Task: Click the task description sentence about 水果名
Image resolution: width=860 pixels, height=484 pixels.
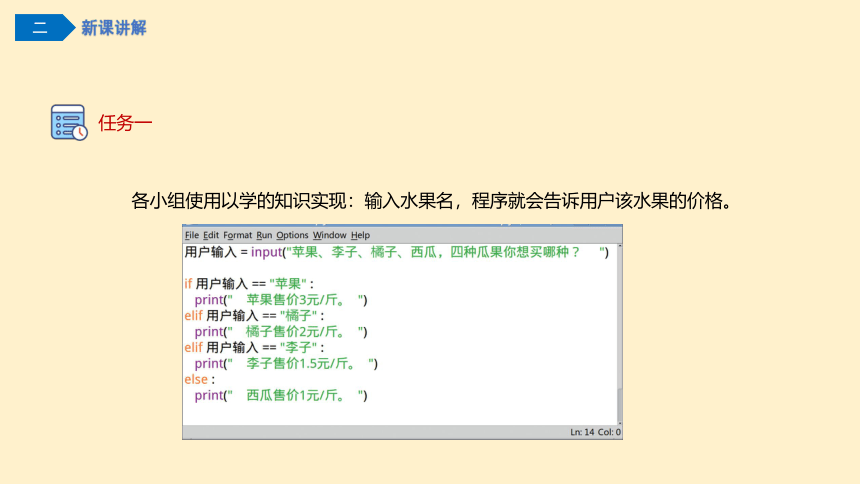Action: point(431,201)
